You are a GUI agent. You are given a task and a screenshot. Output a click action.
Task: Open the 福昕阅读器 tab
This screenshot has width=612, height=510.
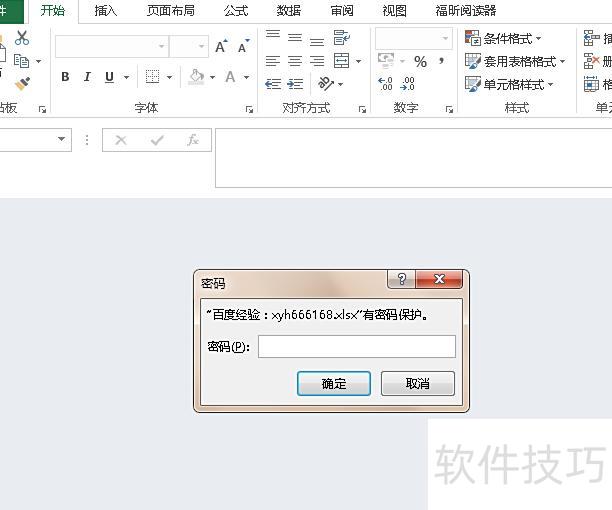point(466,11)
